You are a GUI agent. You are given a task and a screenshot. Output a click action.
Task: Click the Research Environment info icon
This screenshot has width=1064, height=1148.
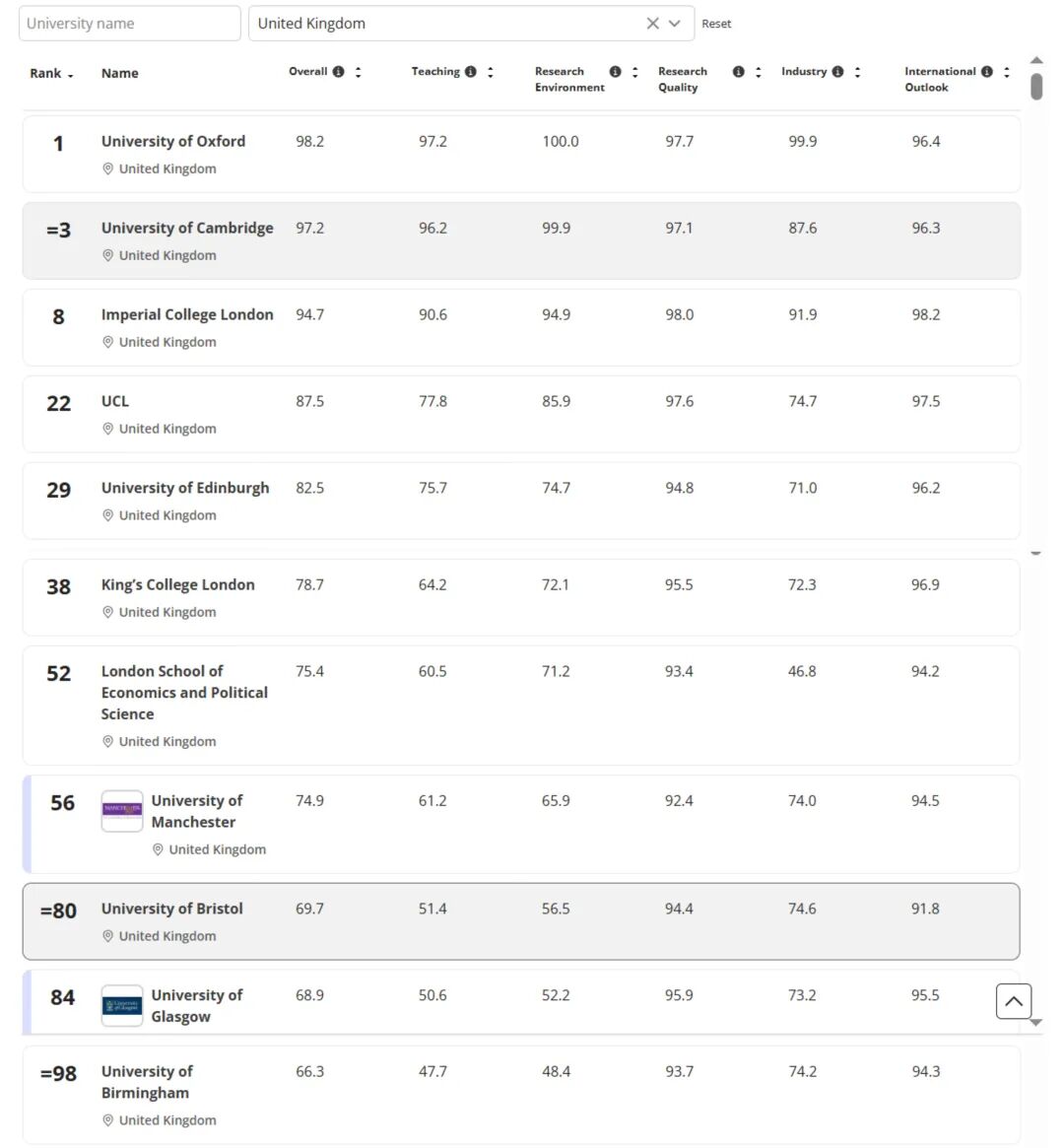coord(616,72)
